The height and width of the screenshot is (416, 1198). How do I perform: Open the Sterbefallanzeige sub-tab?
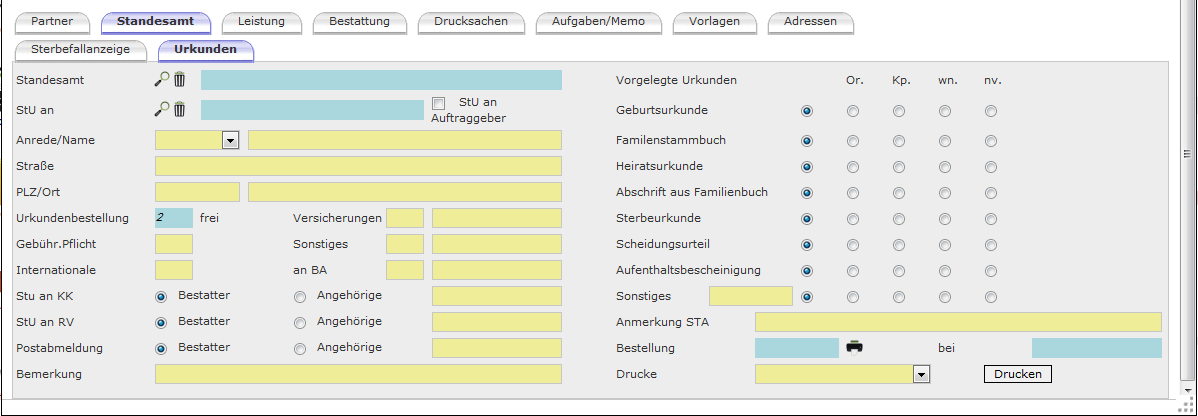point(81,49)
